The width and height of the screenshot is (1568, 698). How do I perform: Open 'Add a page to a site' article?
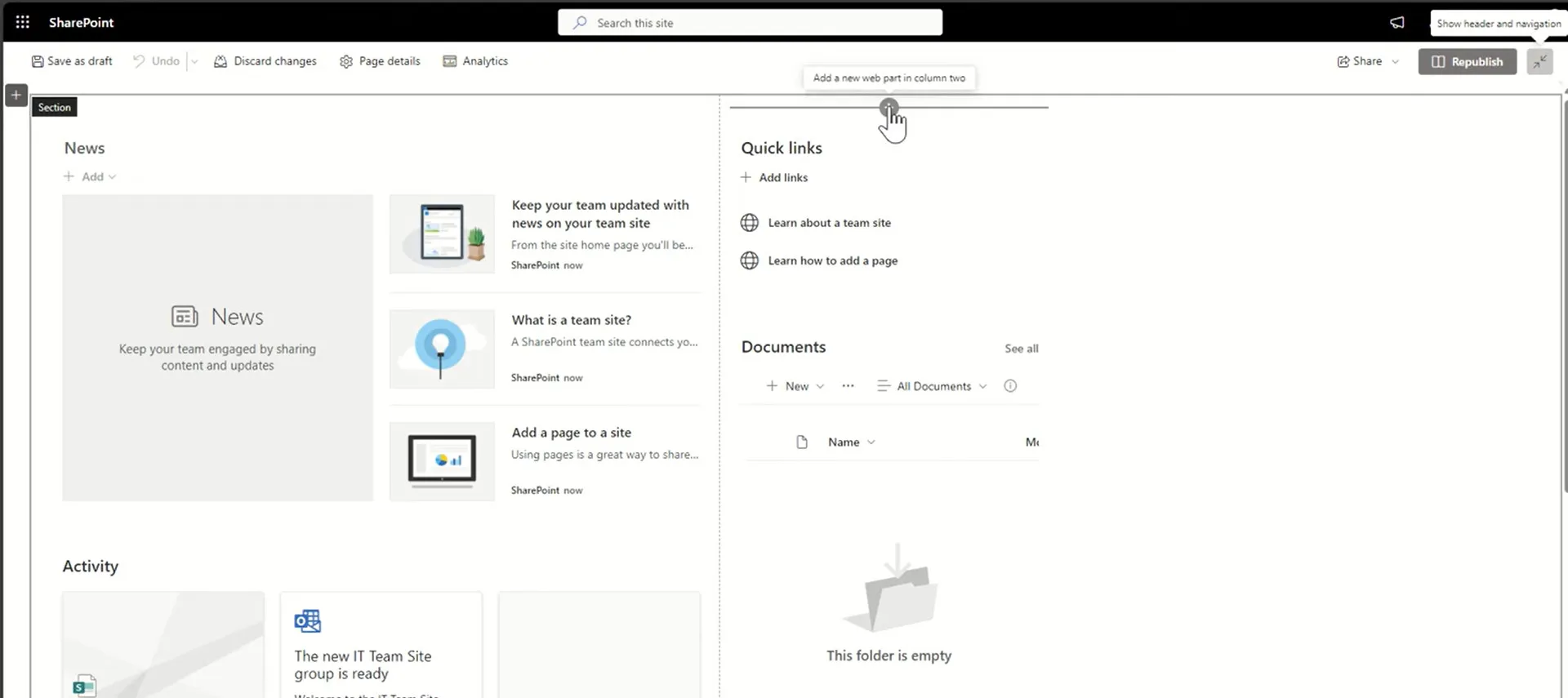tap(571, 433)
